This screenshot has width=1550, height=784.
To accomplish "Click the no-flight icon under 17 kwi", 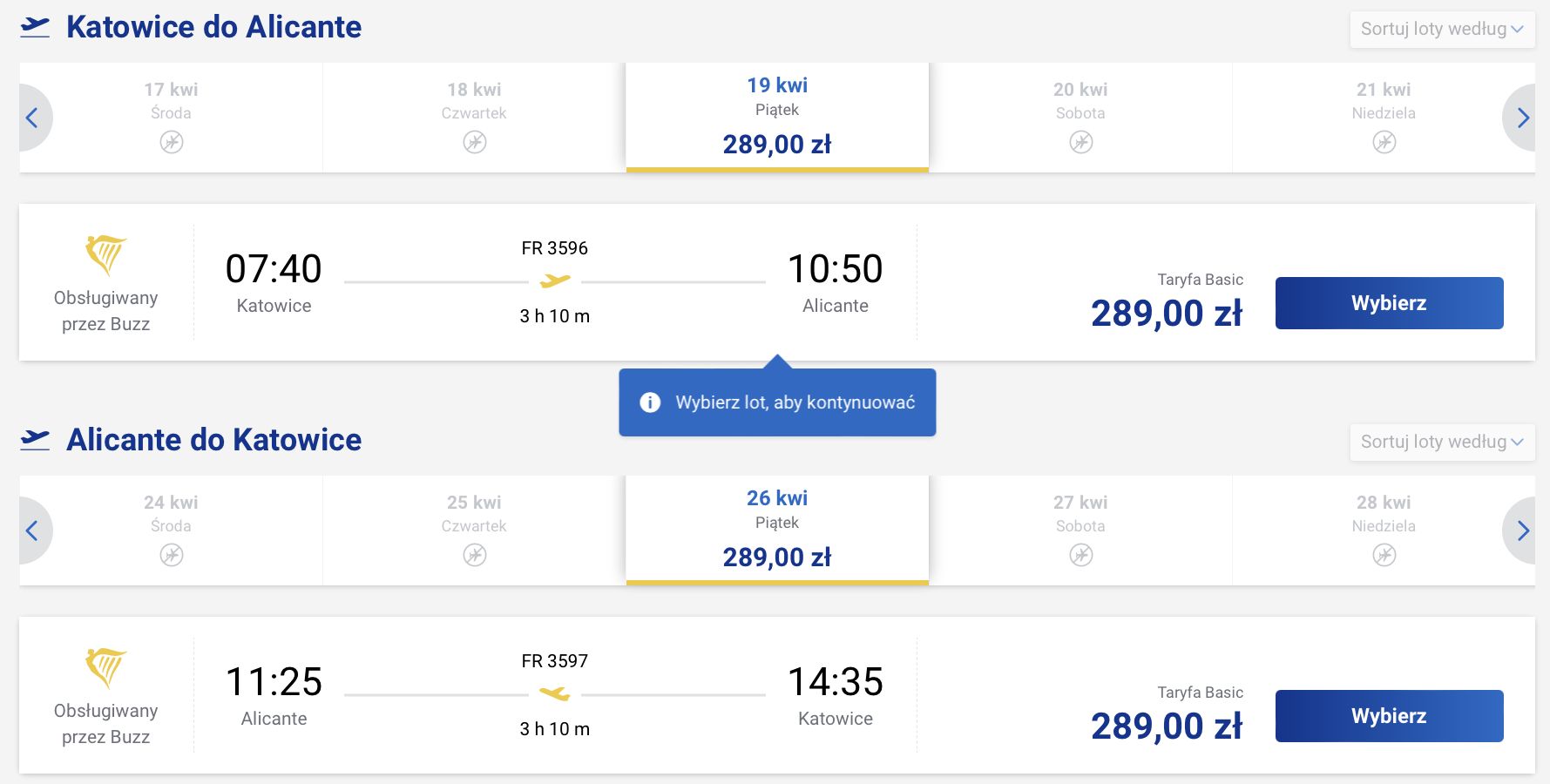I will pos(172,142).
